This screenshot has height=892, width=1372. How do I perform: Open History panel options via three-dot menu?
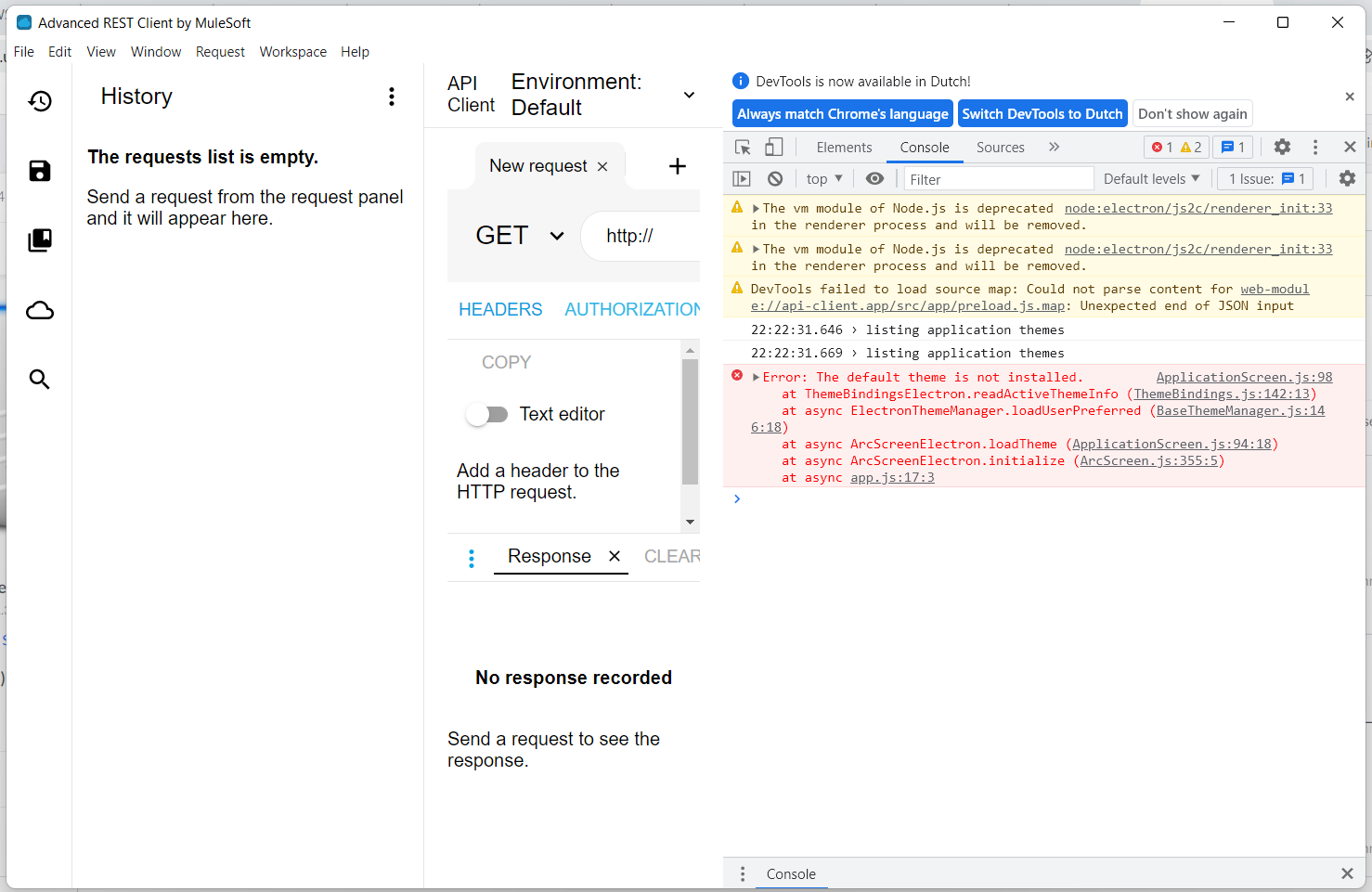[x=392, y=96]
